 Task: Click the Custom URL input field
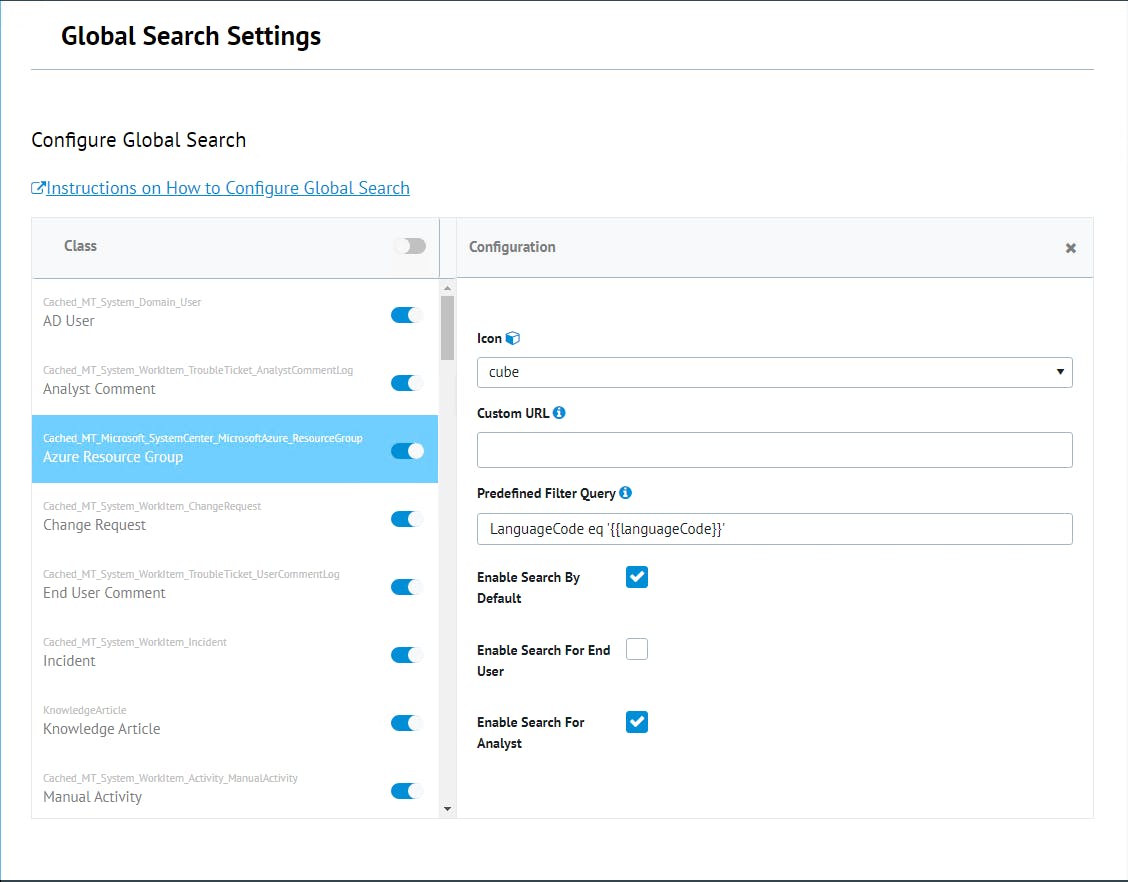[774, 450]
